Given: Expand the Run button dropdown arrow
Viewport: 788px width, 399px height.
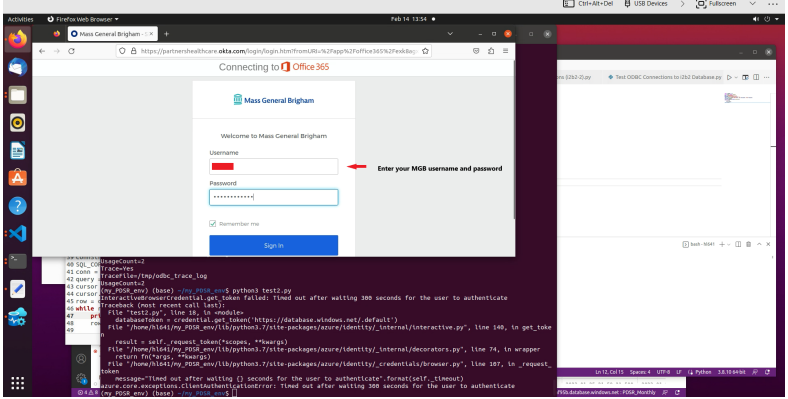Looking at the screenshot, I should [736, 77].
